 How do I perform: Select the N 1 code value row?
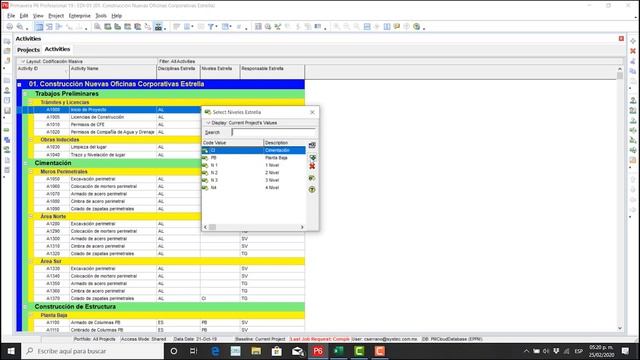(x=253, y=165)
